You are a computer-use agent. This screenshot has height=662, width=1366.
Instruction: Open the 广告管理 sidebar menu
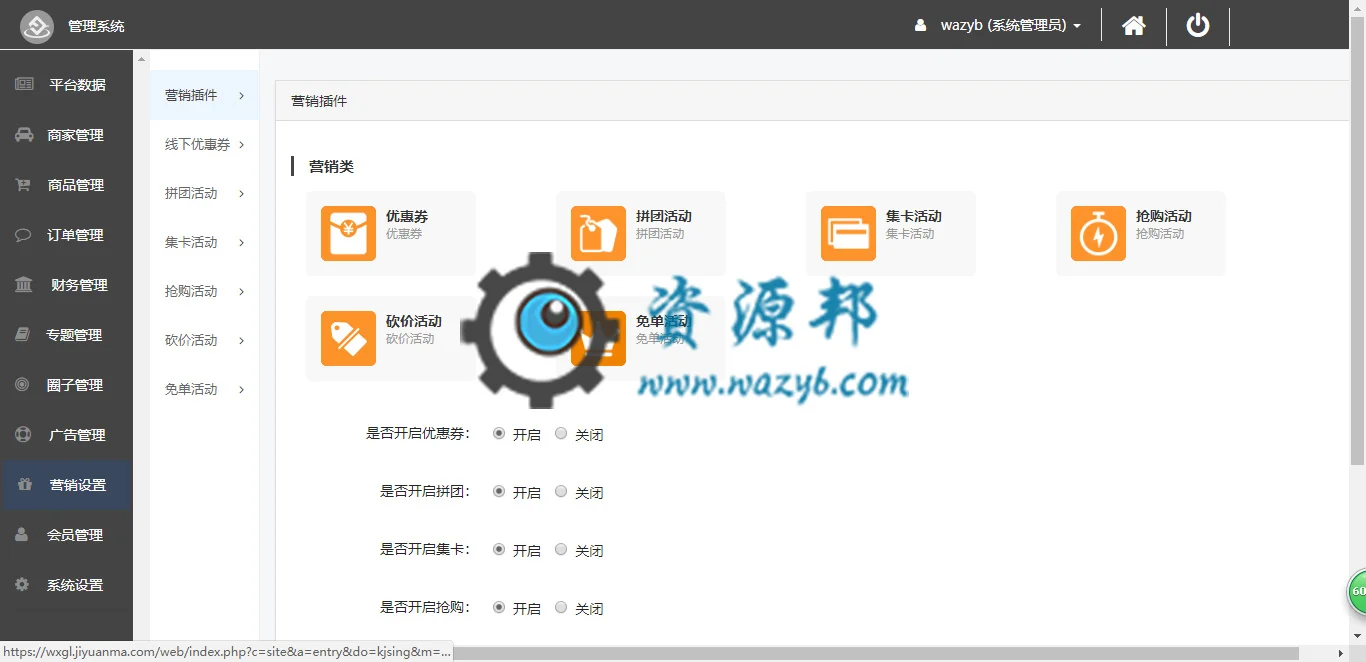tap(66, 435)
